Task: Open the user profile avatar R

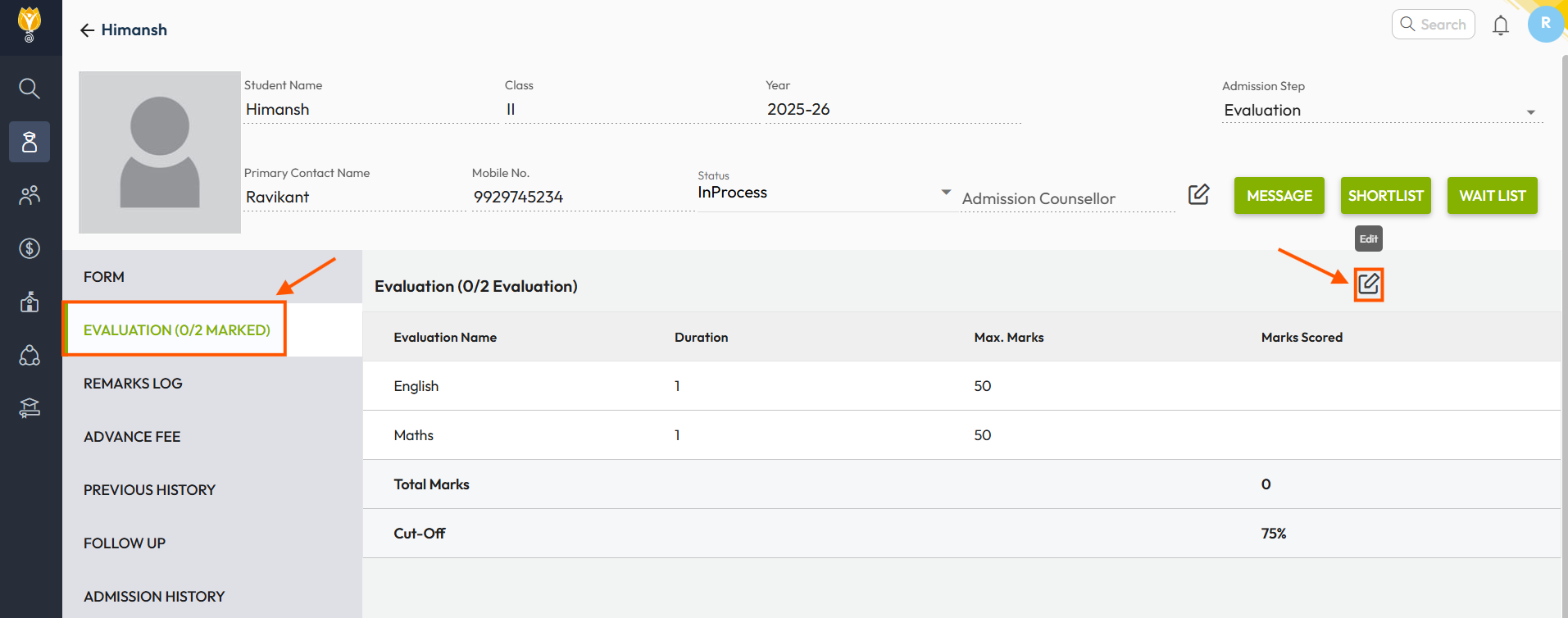Action: (x=1545, y=24)
